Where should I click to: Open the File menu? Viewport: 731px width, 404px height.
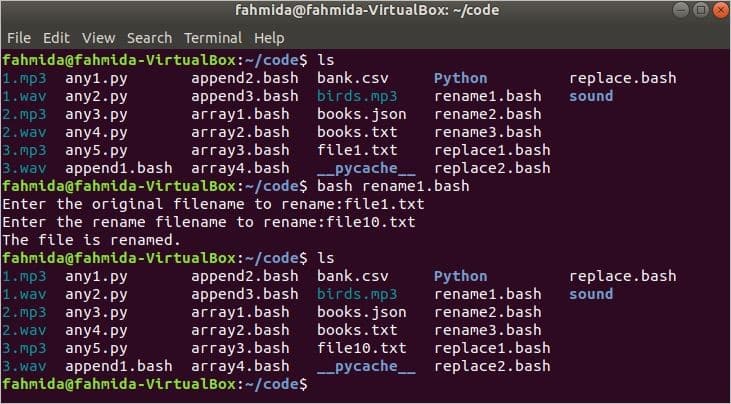(19, 38)
